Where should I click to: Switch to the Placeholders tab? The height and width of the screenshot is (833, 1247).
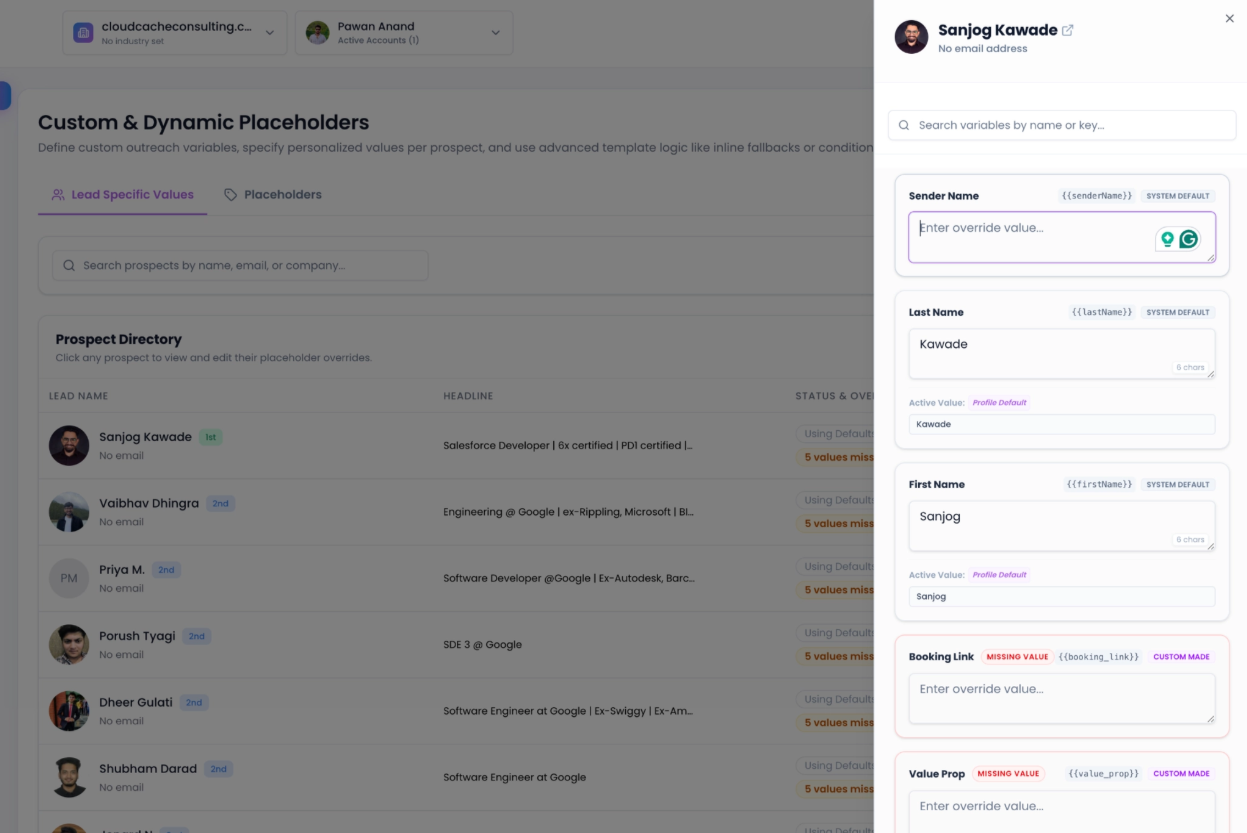272,195
